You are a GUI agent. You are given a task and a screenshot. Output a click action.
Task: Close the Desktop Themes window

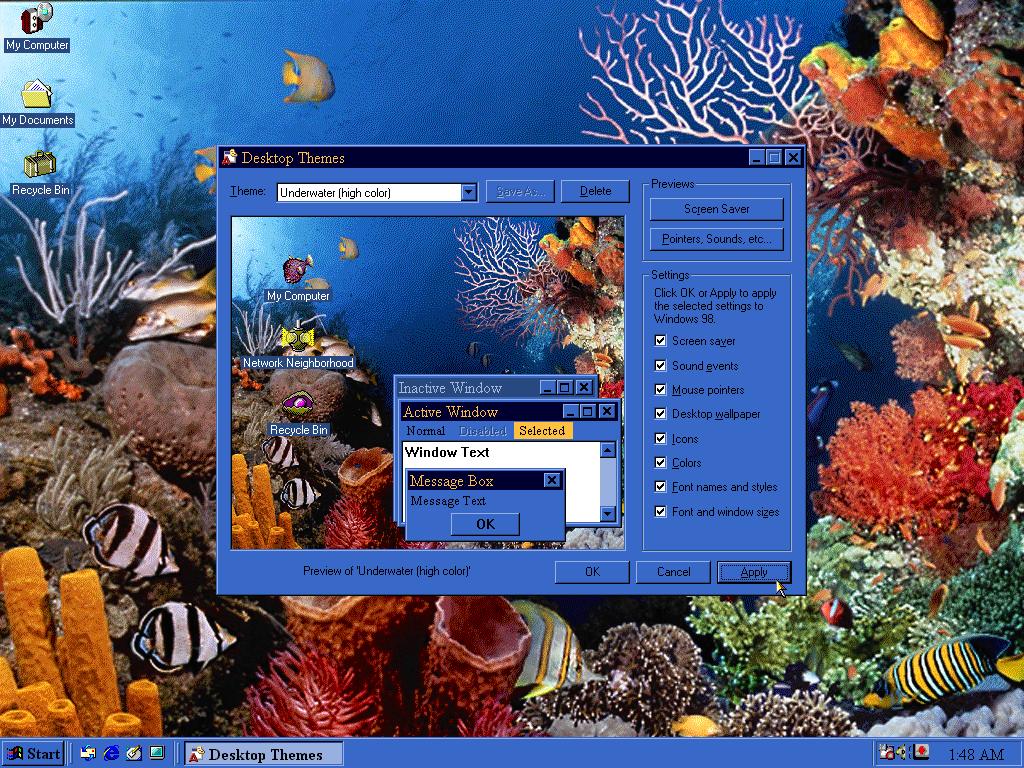pyautogui.click(x=793, y=157)
